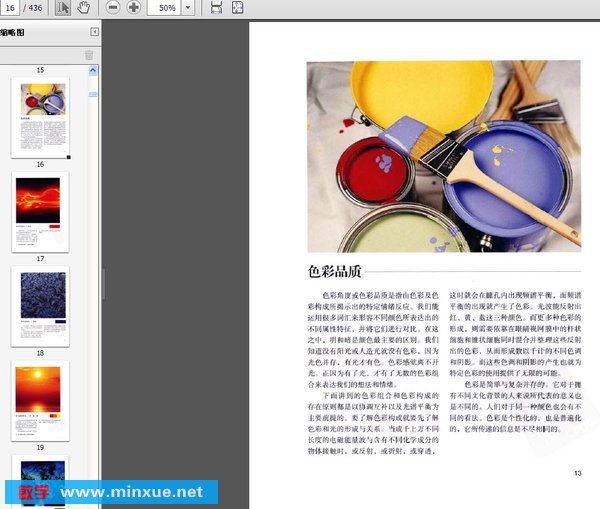
Task: Select the page 16 red fire thumbnail
Action: click(x=41, y=212)
